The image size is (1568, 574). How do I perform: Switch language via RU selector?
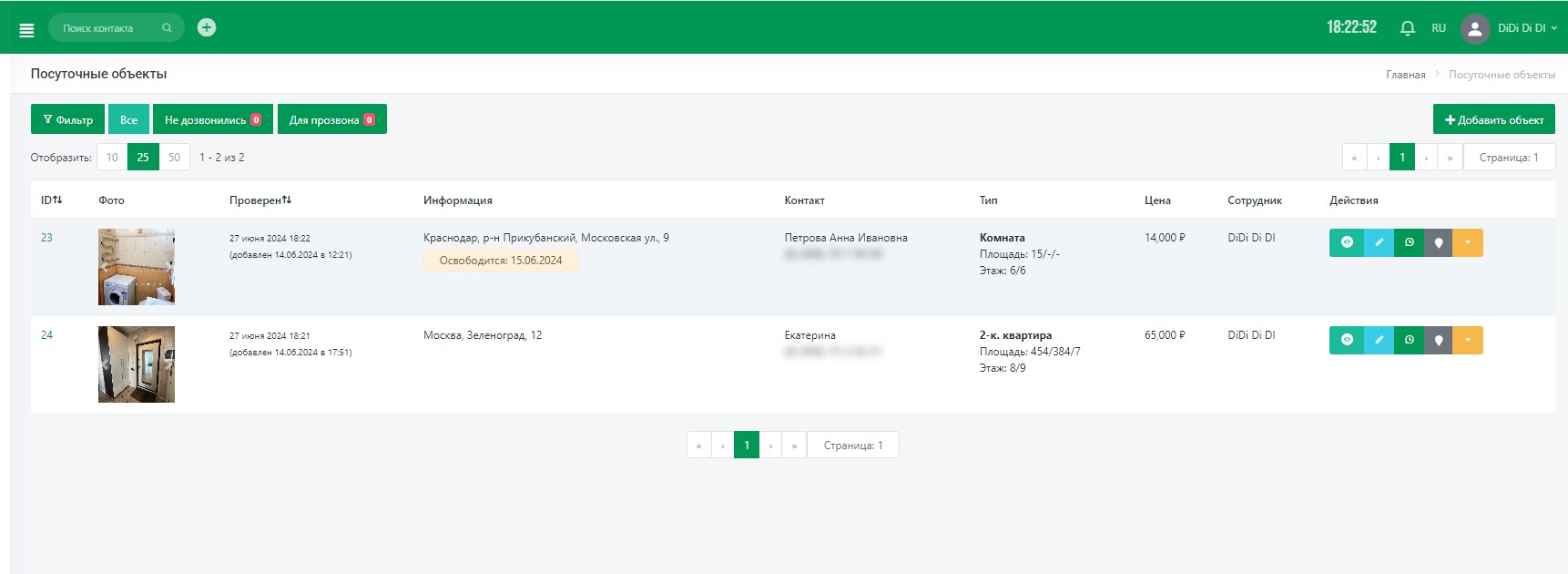[1439, 28]
